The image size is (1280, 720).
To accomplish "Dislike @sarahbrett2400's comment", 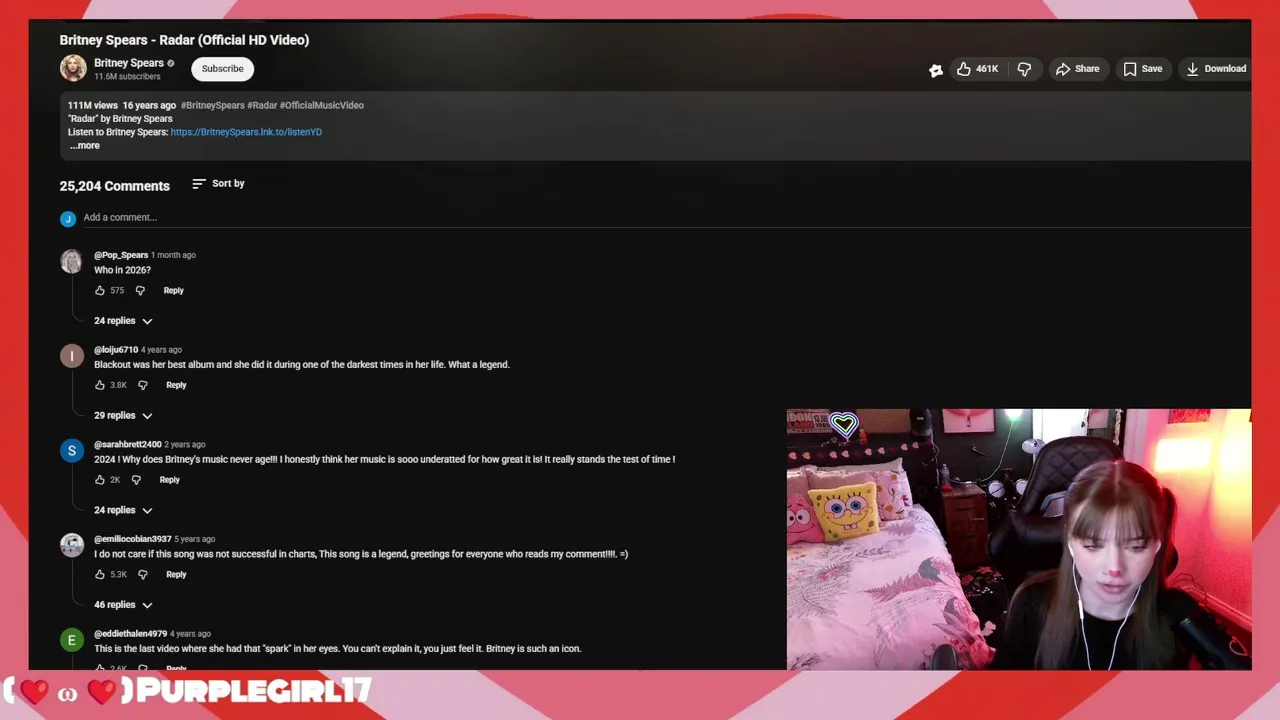I will point(136,480).
